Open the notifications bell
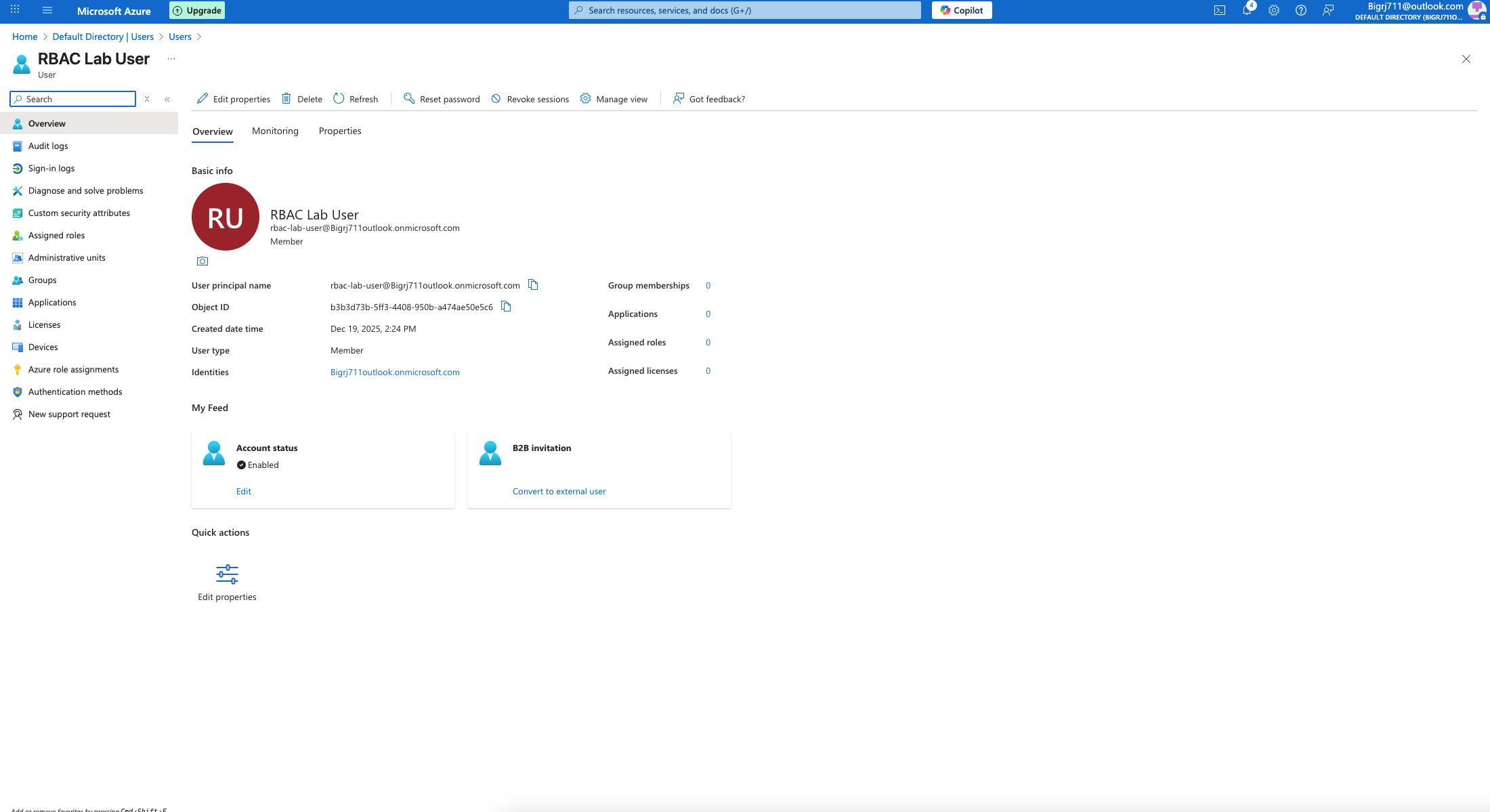 click(1246, 10)
